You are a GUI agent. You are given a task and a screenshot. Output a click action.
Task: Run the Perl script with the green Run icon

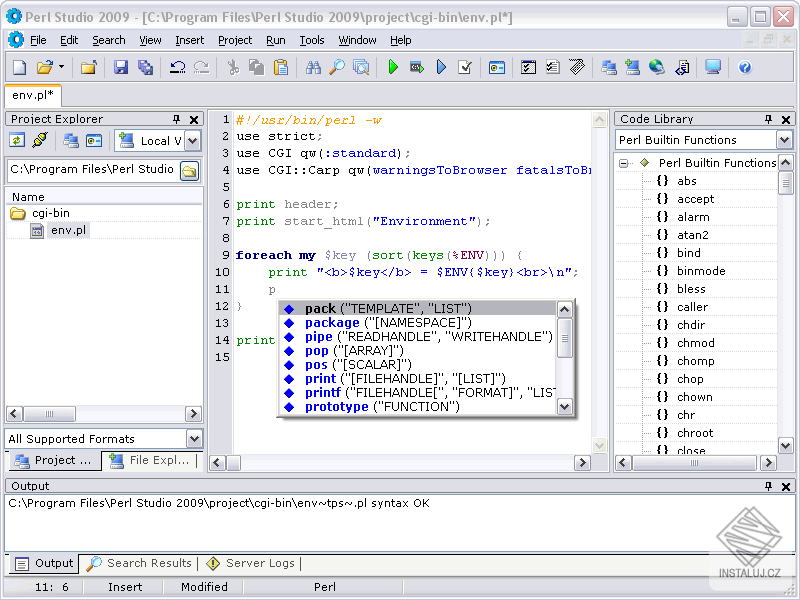pos(392,69)
